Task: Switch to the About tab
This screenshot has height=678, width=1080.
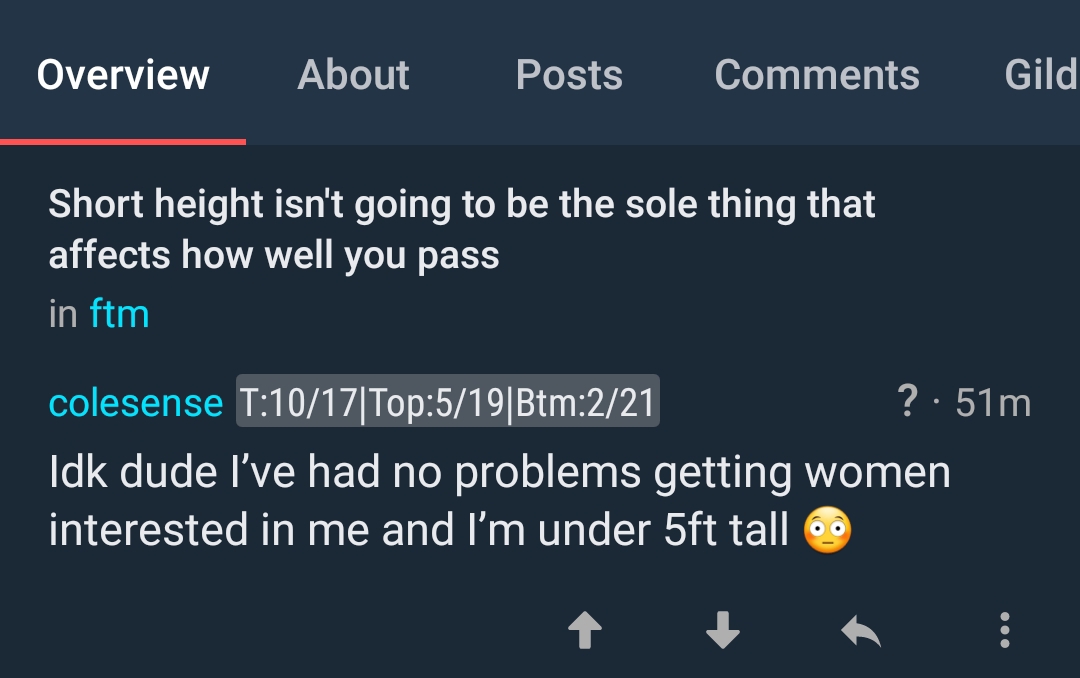Action: [x=353, y=74]
